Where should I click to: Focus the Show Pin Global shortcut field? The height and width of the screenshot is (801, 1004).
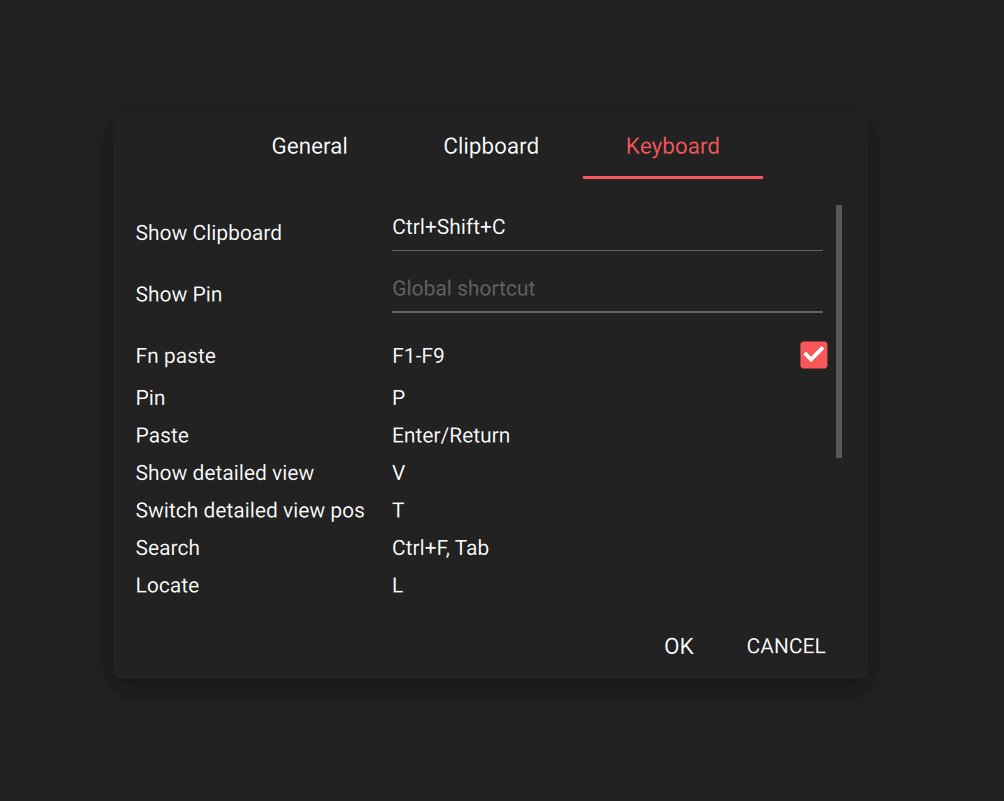606,289
